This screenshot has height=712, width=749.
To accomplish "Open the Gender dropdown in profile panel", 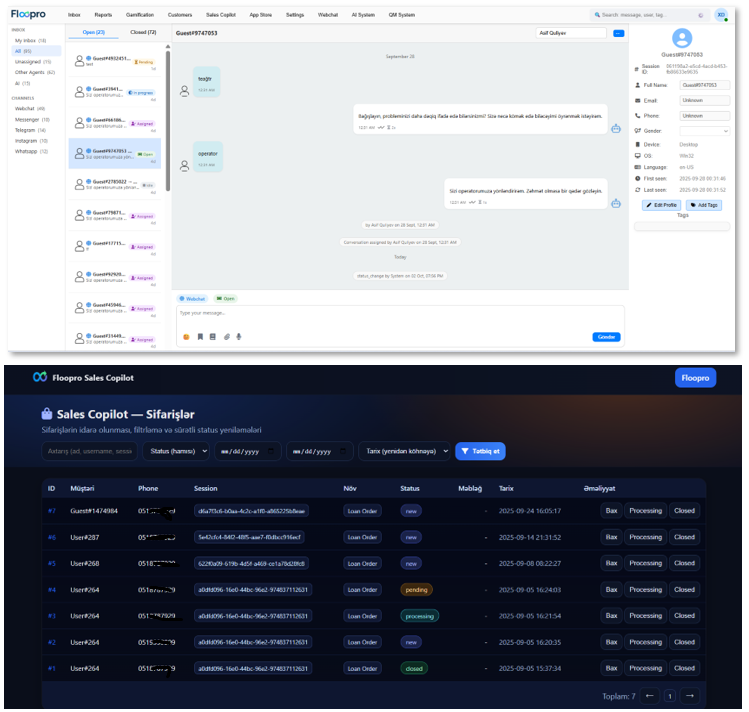I will (x=705, y=131).
